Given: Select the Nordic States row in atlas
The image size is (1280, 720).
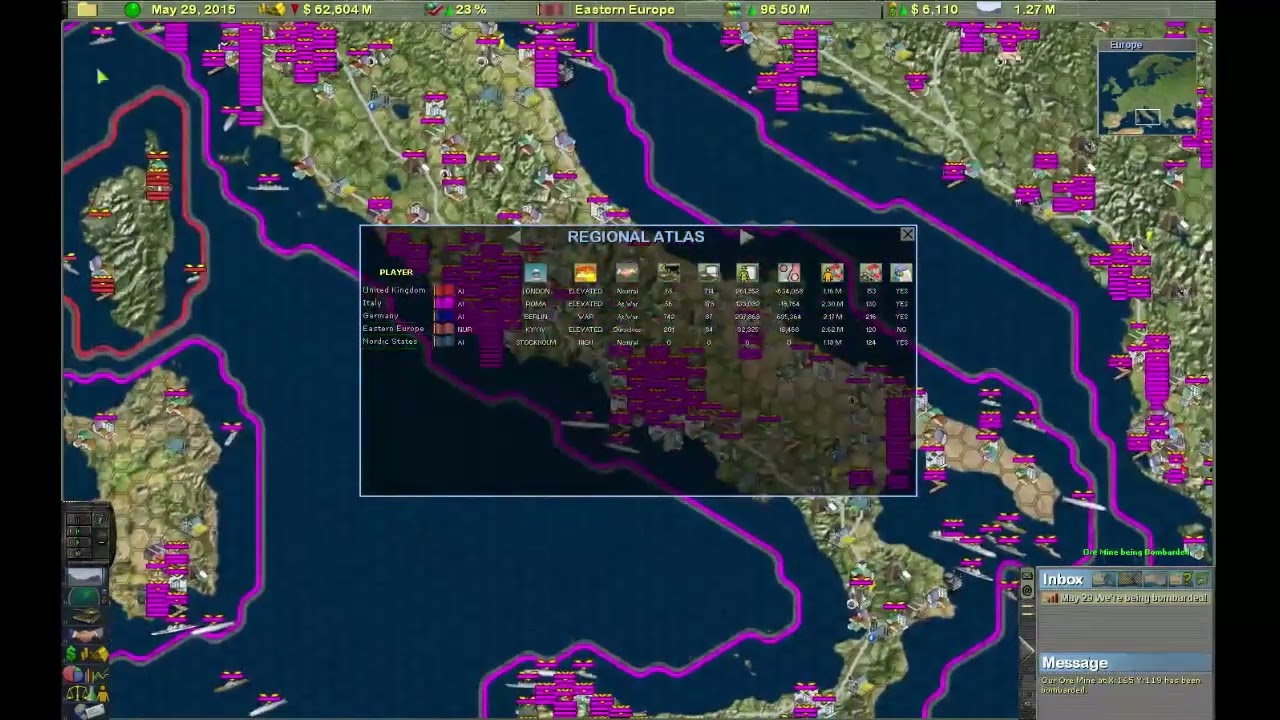Looking at the screenshot, I should tap(637, 342).
